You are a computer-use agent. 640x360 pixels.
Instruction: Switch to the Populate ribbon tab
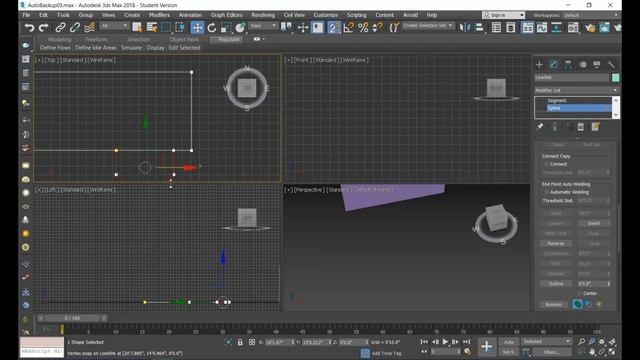[x=228, y=40]
